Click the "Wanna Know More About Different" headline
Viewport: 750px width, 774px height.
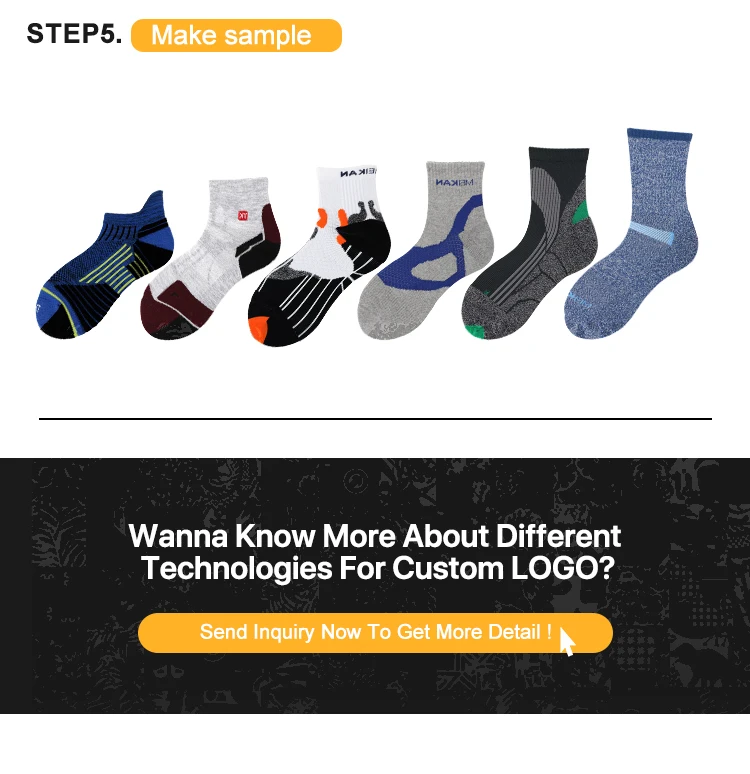tap(375, 536)
